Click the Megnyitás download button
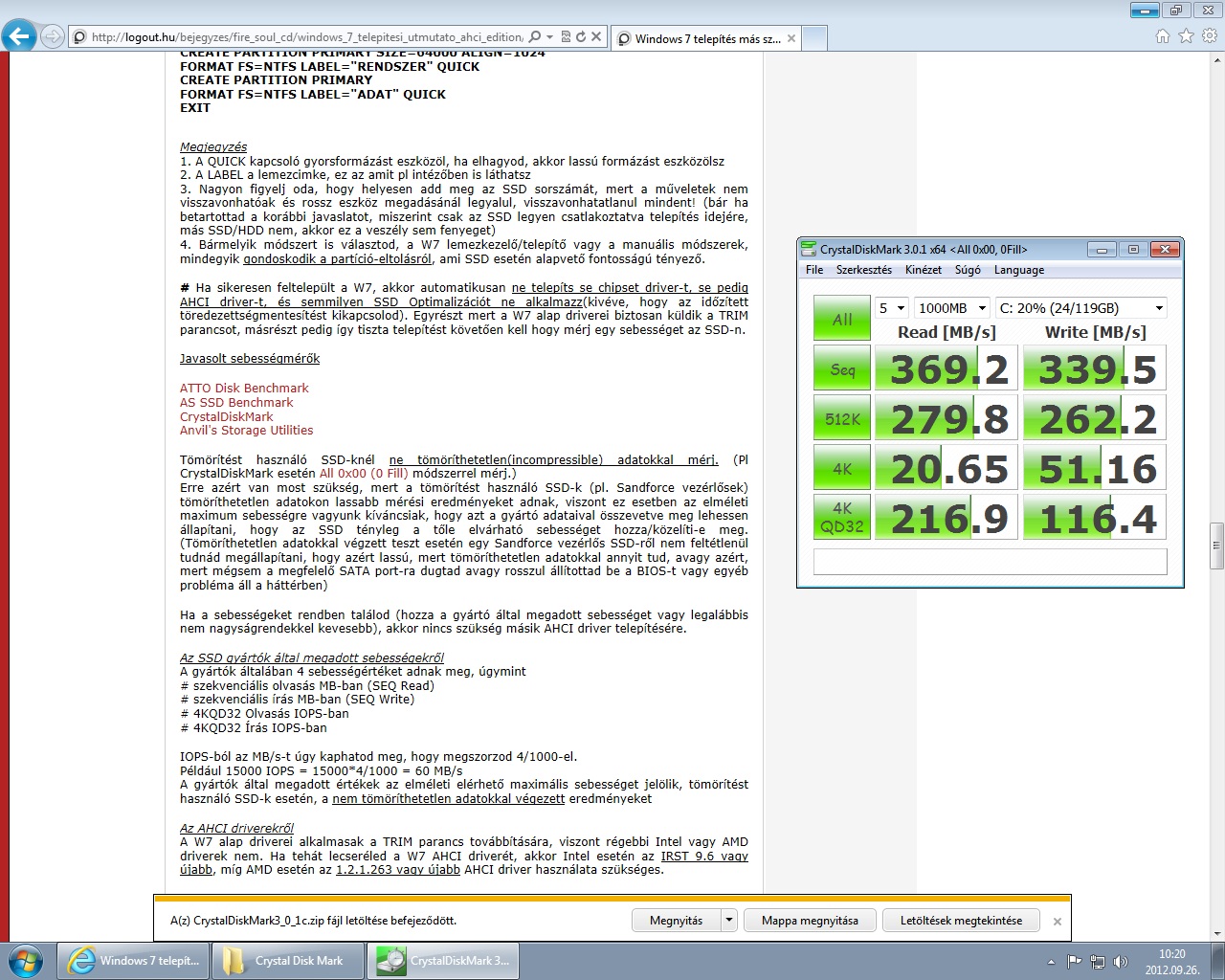This screenshot has height=980, width=1225. [676, 921]
